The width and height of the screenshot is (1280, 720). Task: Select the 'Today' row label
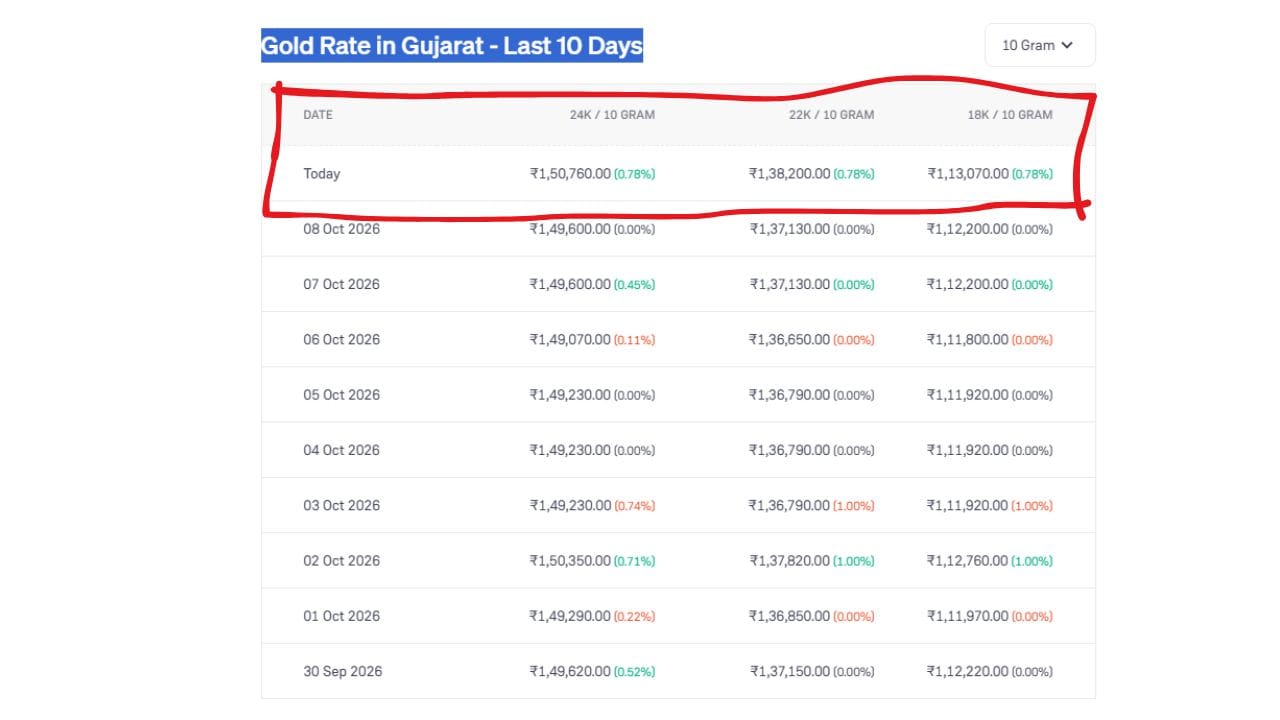[x=322, y=174]
